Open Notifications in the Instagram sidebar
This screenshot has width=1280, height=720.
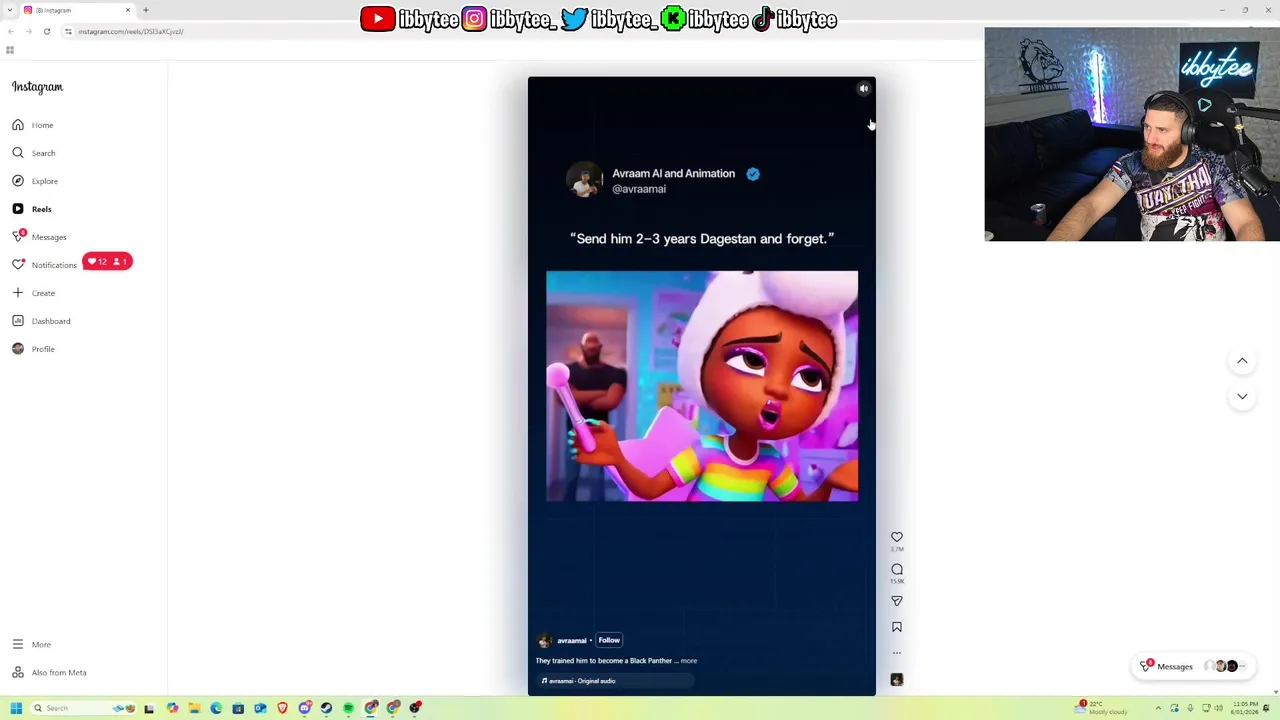click(44, 265)
